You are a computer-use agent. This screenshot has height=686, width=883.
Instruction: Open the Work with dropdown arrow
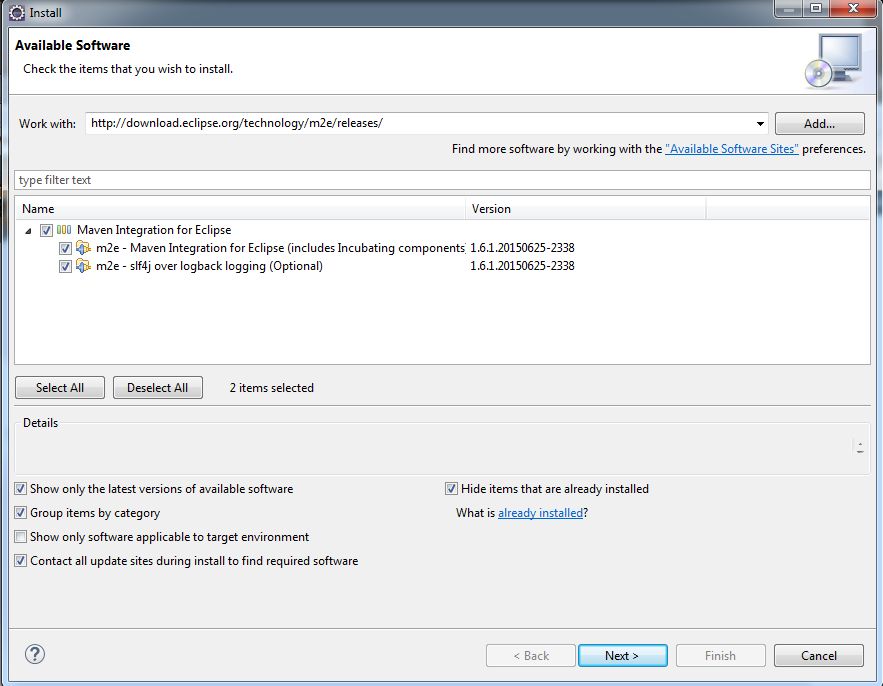[x=760, y=123]
